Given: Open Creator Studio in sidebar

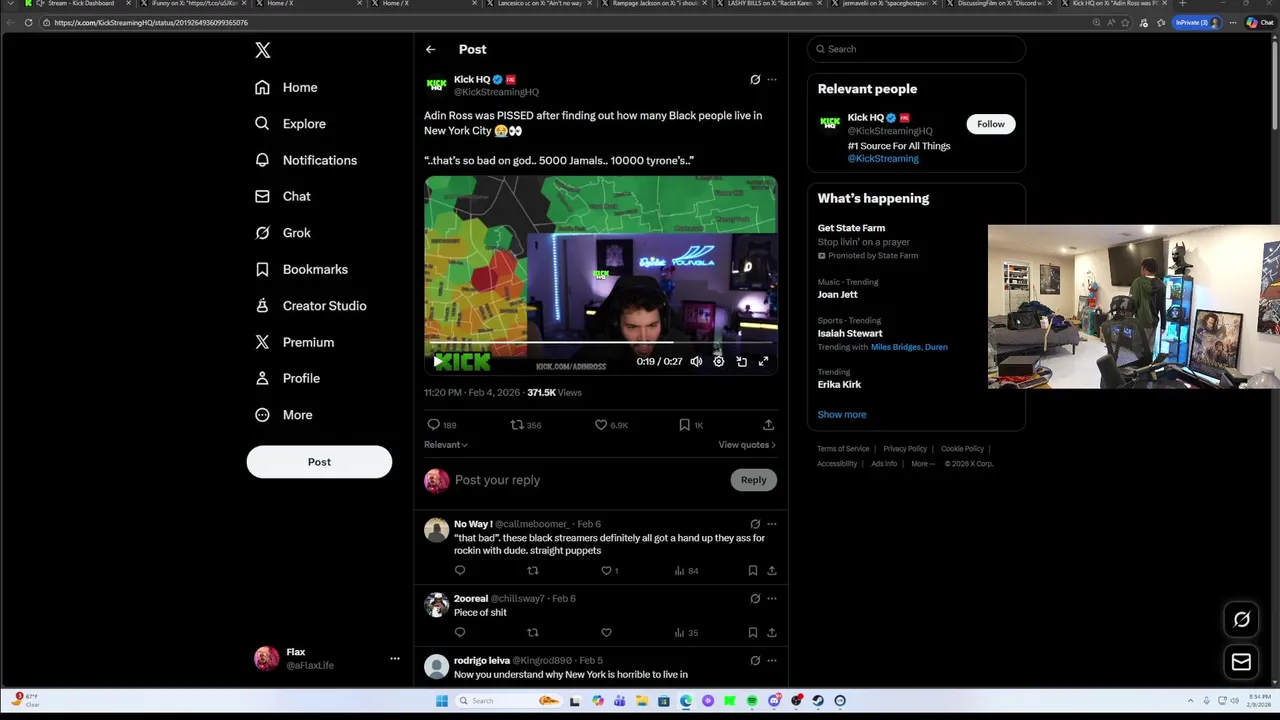Looking at the screenshot, I should [310, 306].
